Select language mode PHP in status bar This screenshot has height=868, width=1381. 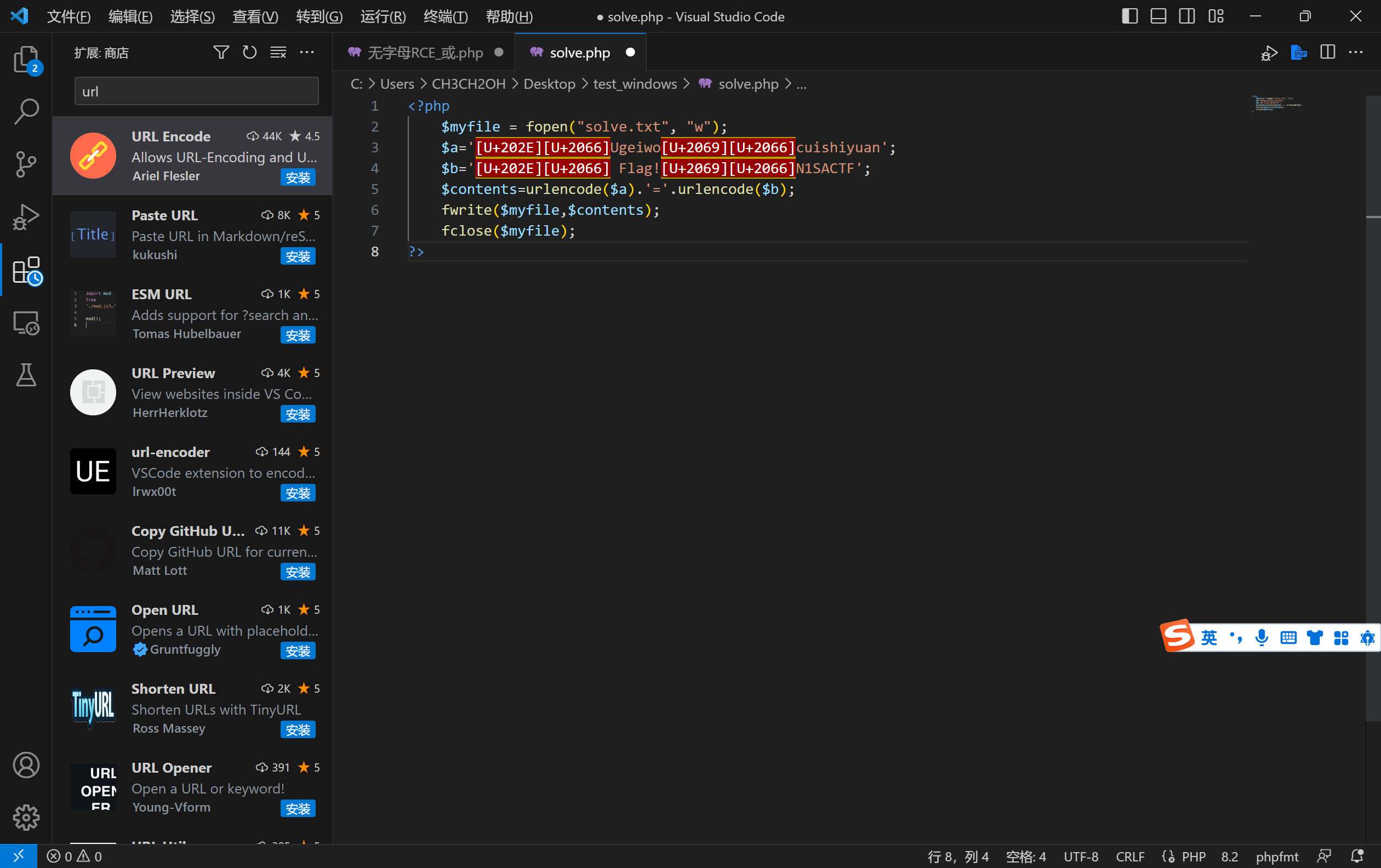tap(1194, 856)
